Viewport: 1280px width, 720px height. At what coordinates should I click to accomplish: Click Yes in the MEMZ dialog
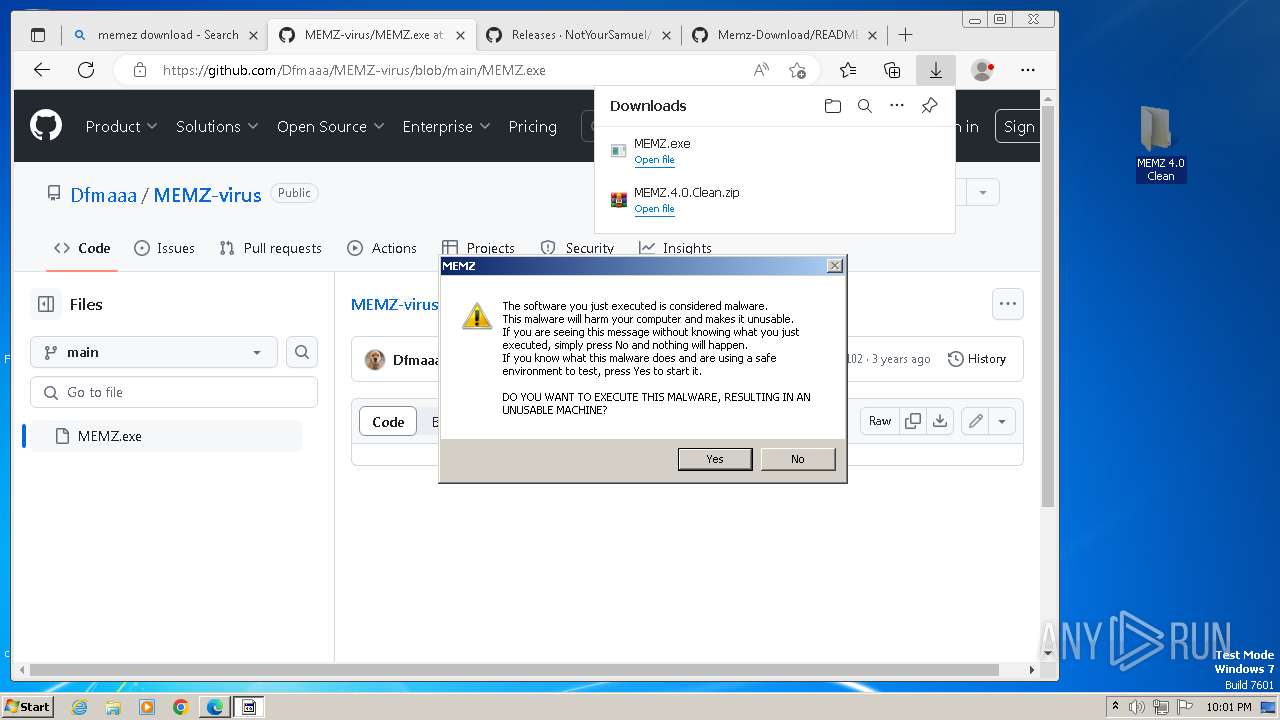(x=715, y=459)
